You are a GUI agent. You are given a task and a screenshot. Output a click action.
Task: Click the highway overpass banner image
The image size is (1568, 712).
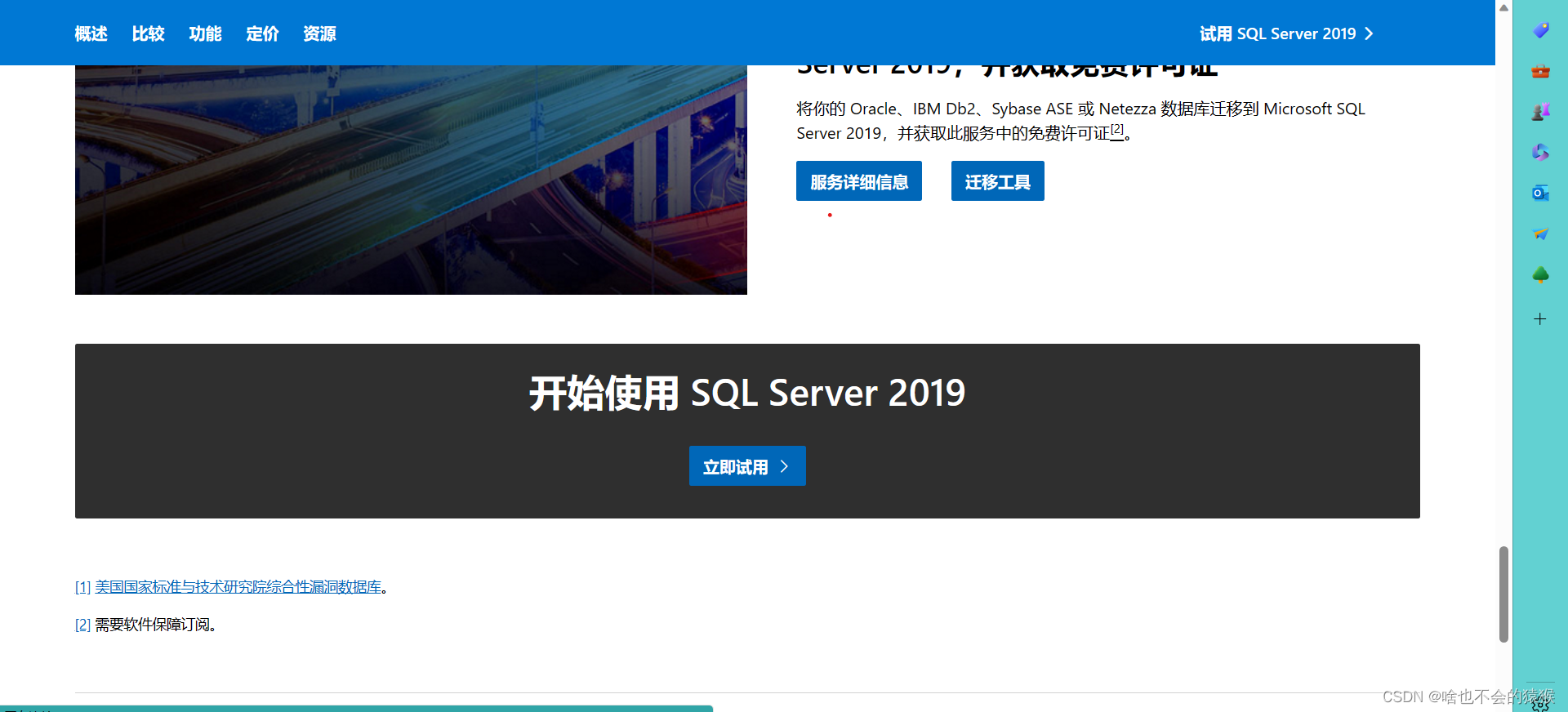coord(411,180)
